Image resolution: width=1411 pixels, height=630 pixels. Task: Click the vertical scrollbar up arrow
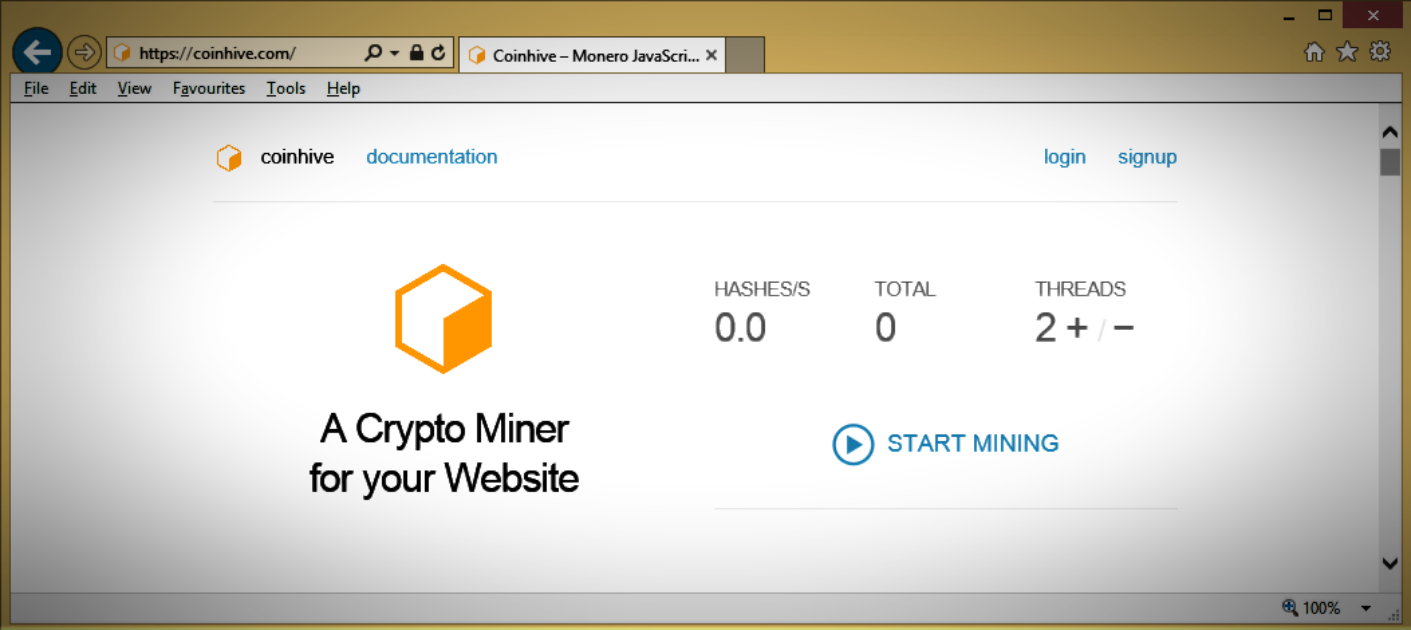(x=1390, y=131)
